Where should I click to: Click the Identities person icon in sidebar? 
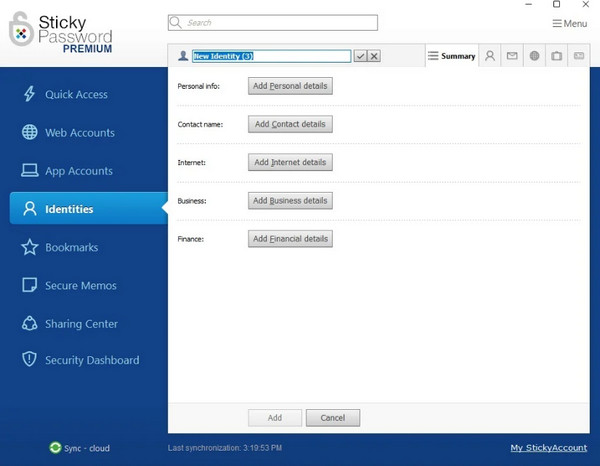(x=29, y=209)
